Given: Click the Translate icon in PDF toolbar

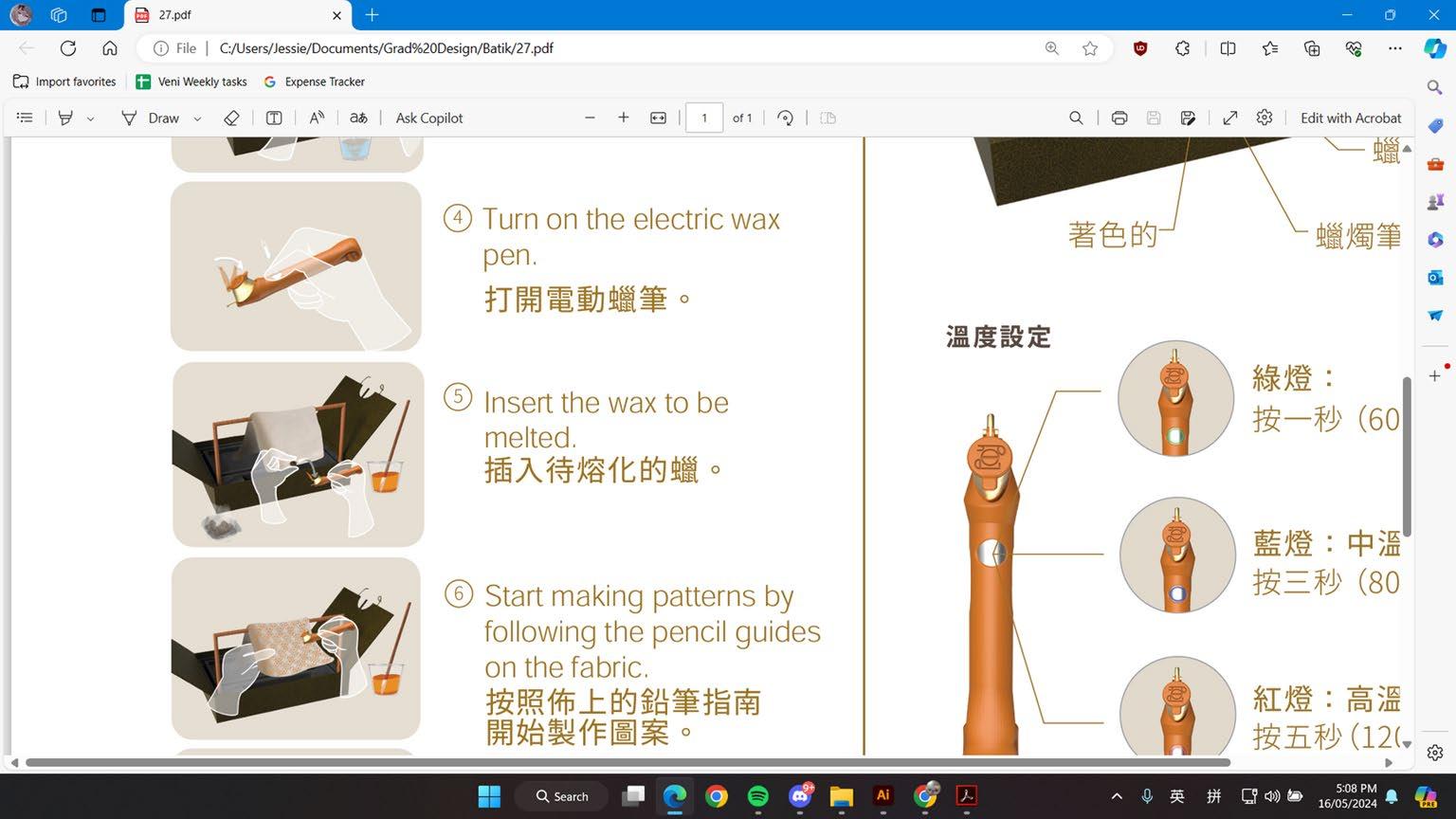Looking at the screenshot, I should pyautogui.click(x=358, y=118).
